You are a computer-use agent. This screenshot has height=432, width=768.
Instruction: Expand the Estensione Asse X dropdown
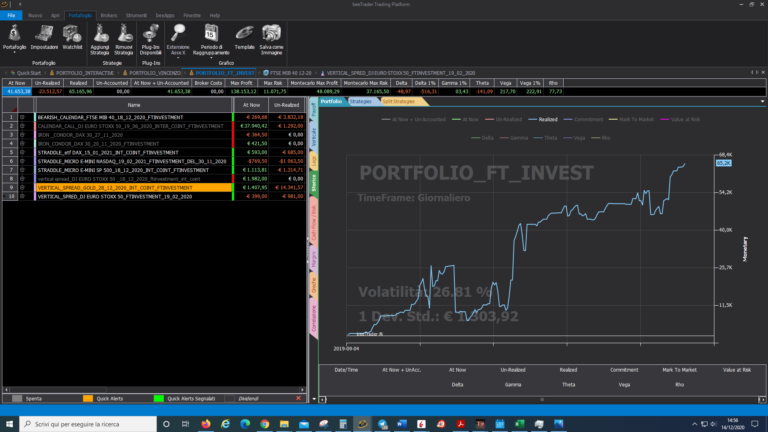[x=177, y=57]
